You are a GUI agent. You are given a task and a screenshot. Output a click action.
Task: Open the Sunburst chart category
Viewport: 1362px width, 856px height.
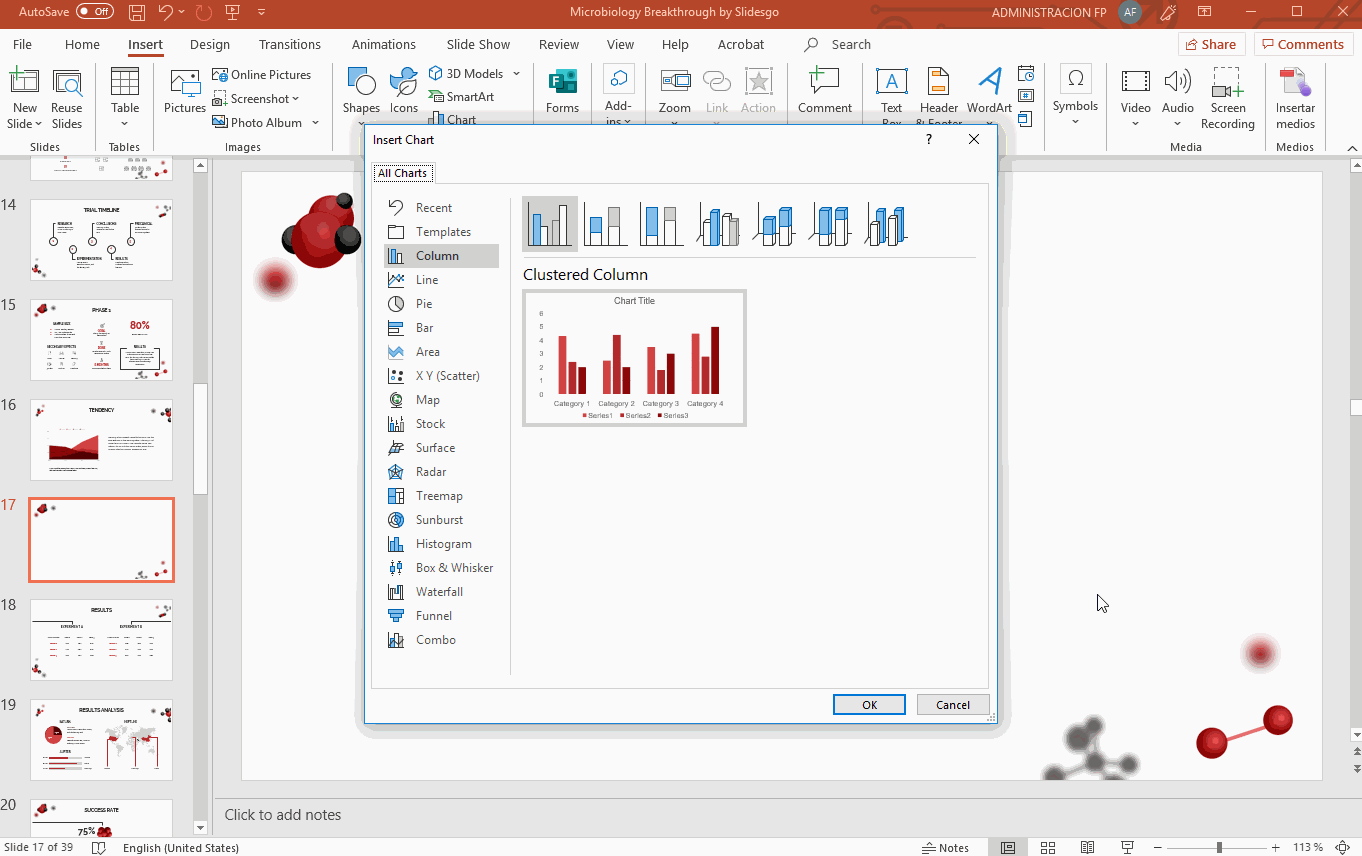[x=439, y=520]
